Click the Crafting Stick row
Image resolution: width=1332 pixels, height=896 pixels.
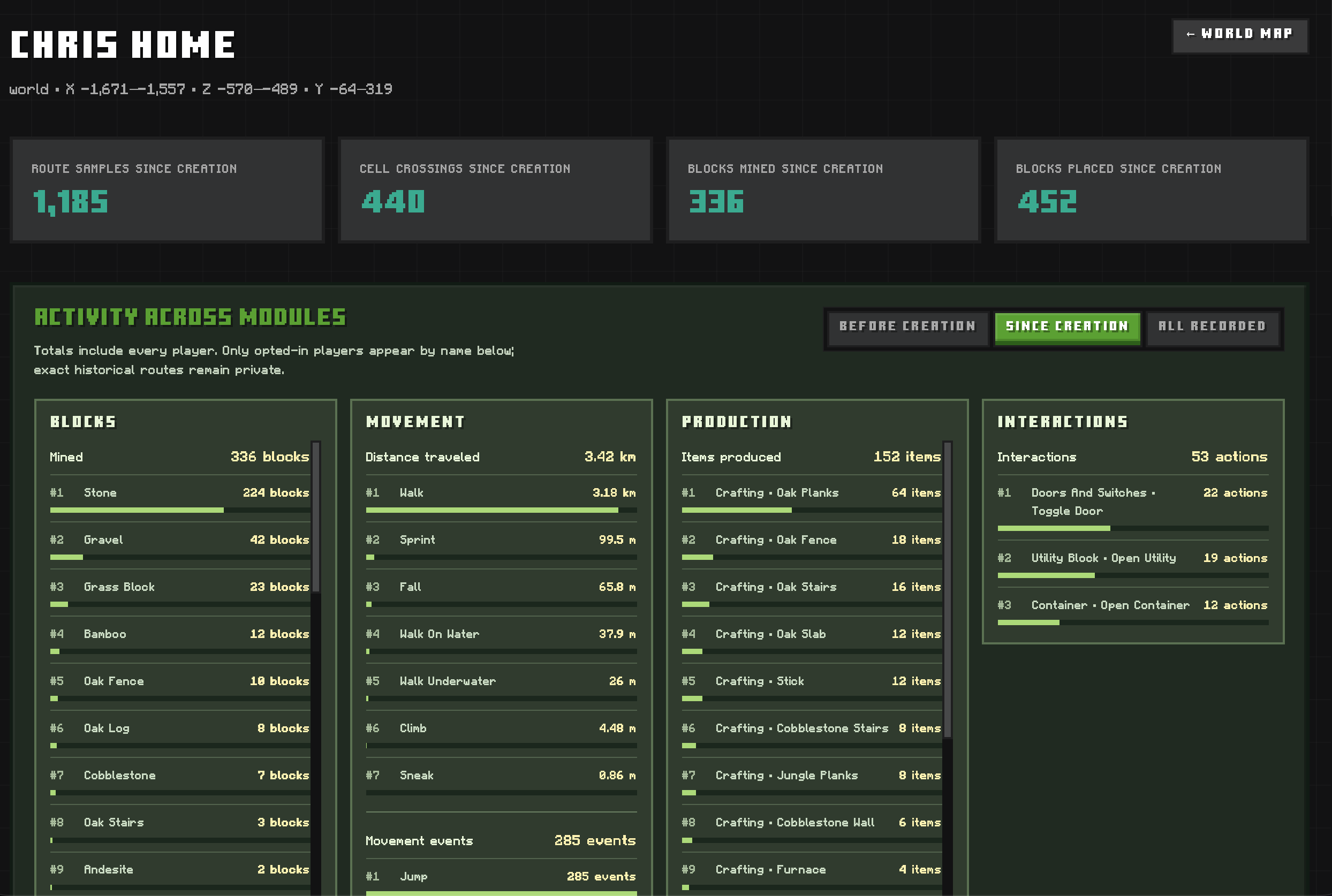812,687
